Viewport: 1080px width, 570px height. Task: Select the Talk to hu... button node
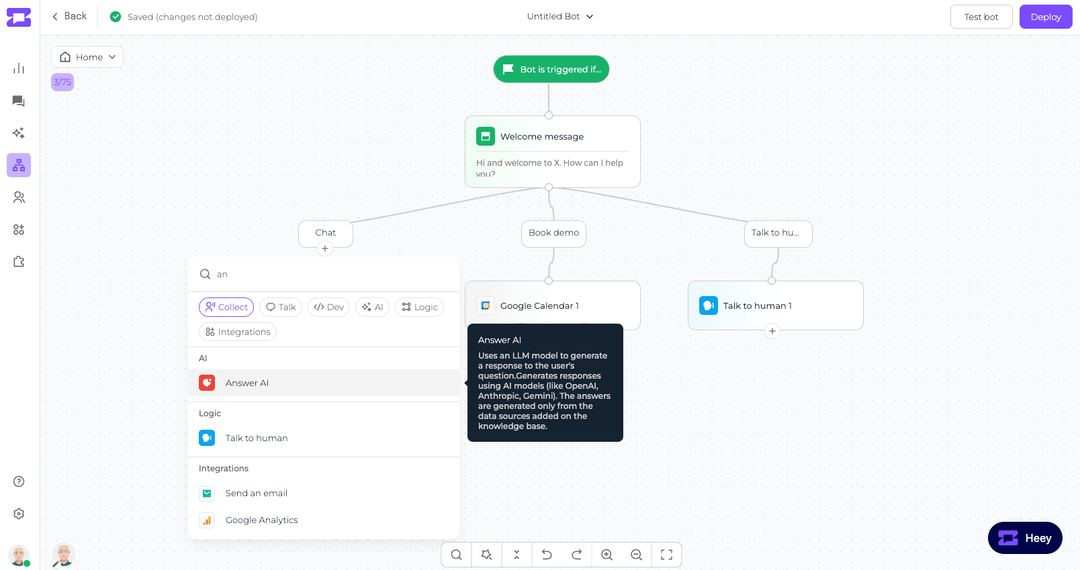click(x=778, y=233)
